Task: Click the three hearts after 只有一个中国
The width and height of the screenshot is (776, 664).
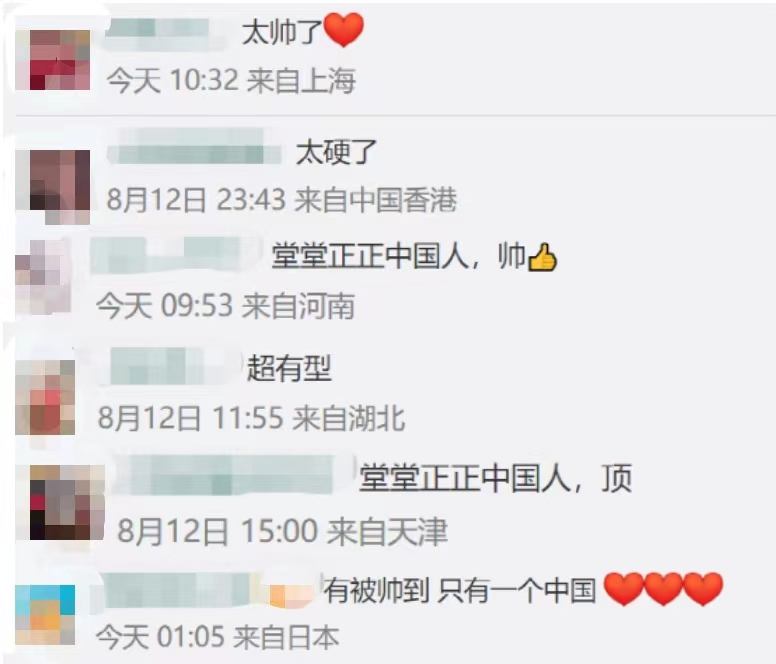Action: tap(663, 589)
